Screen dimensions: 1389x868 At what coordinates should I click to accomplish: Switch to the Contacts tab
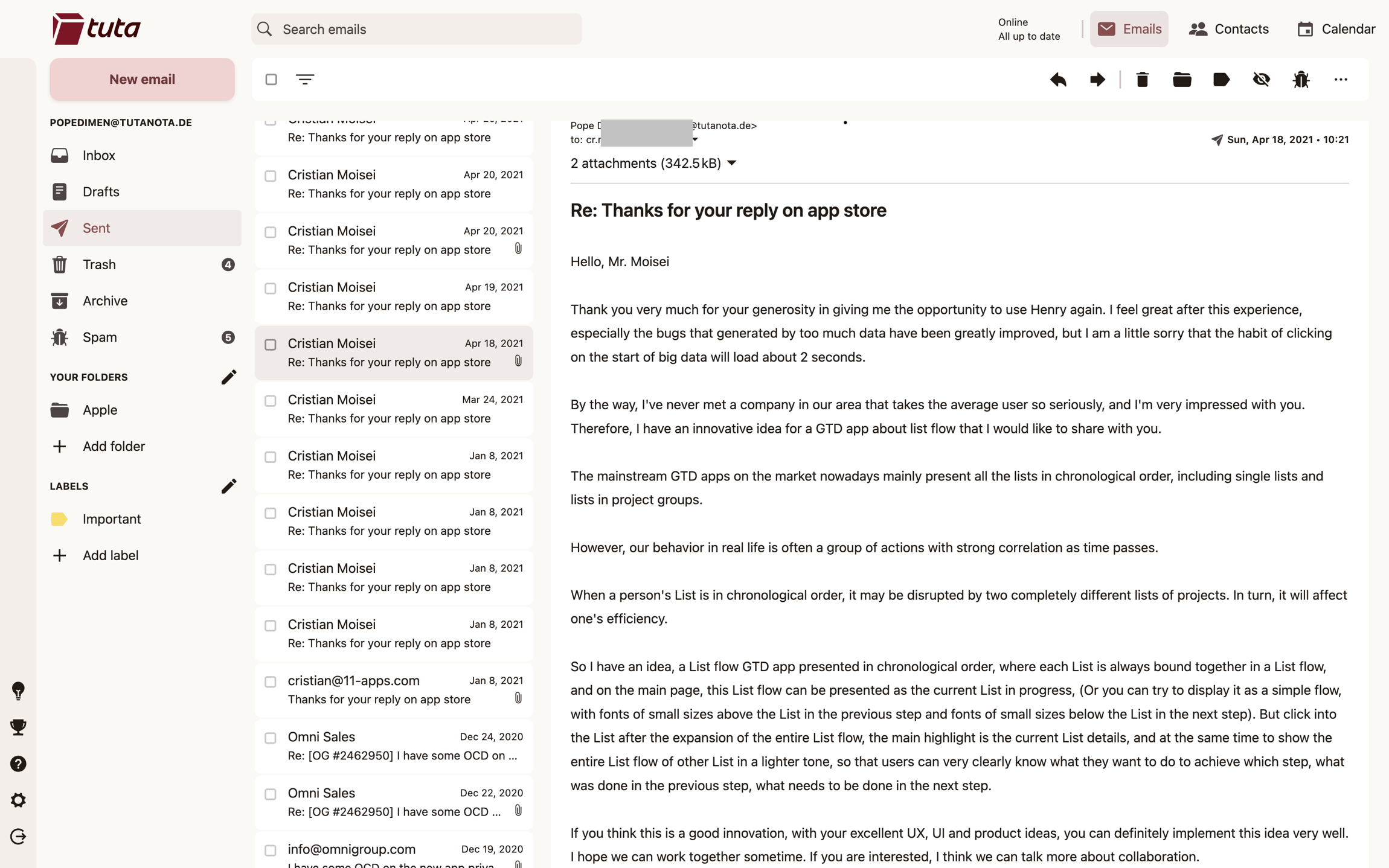[1228, 29]
